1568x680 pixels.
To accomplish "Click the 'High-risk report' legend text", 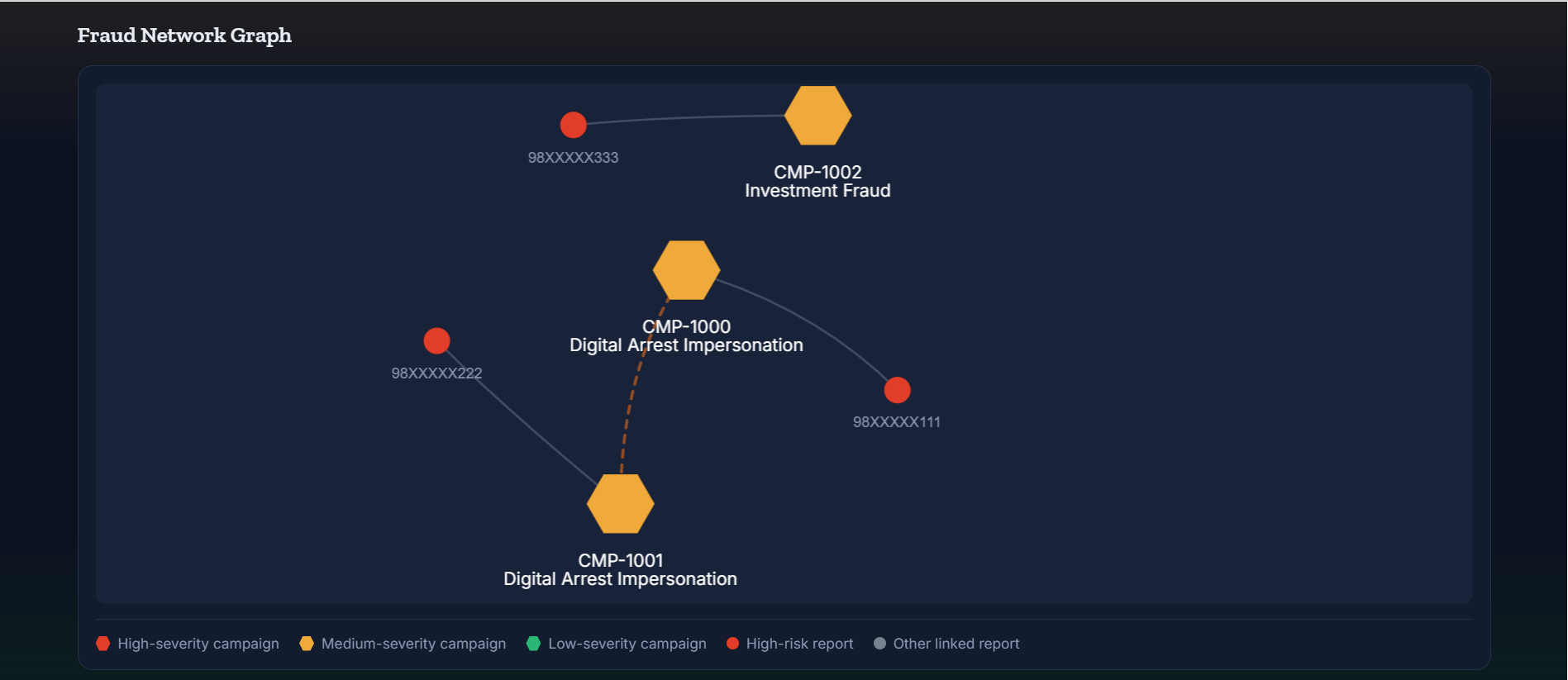I will point(799,644).
